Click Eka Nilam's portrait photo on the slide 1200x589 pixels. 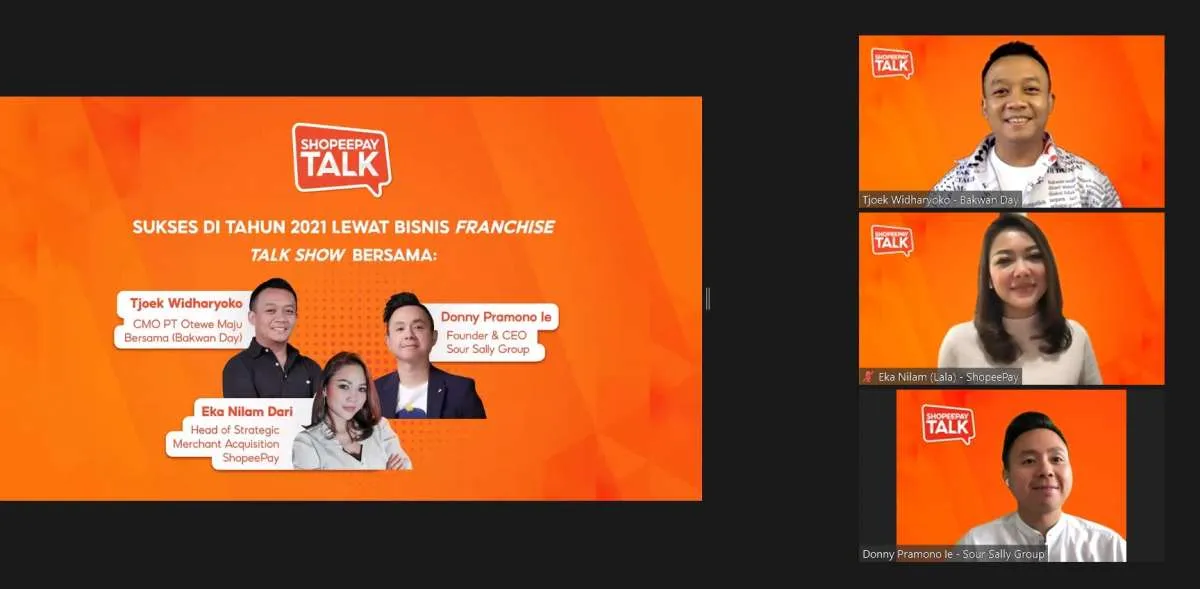click(352, 415)
